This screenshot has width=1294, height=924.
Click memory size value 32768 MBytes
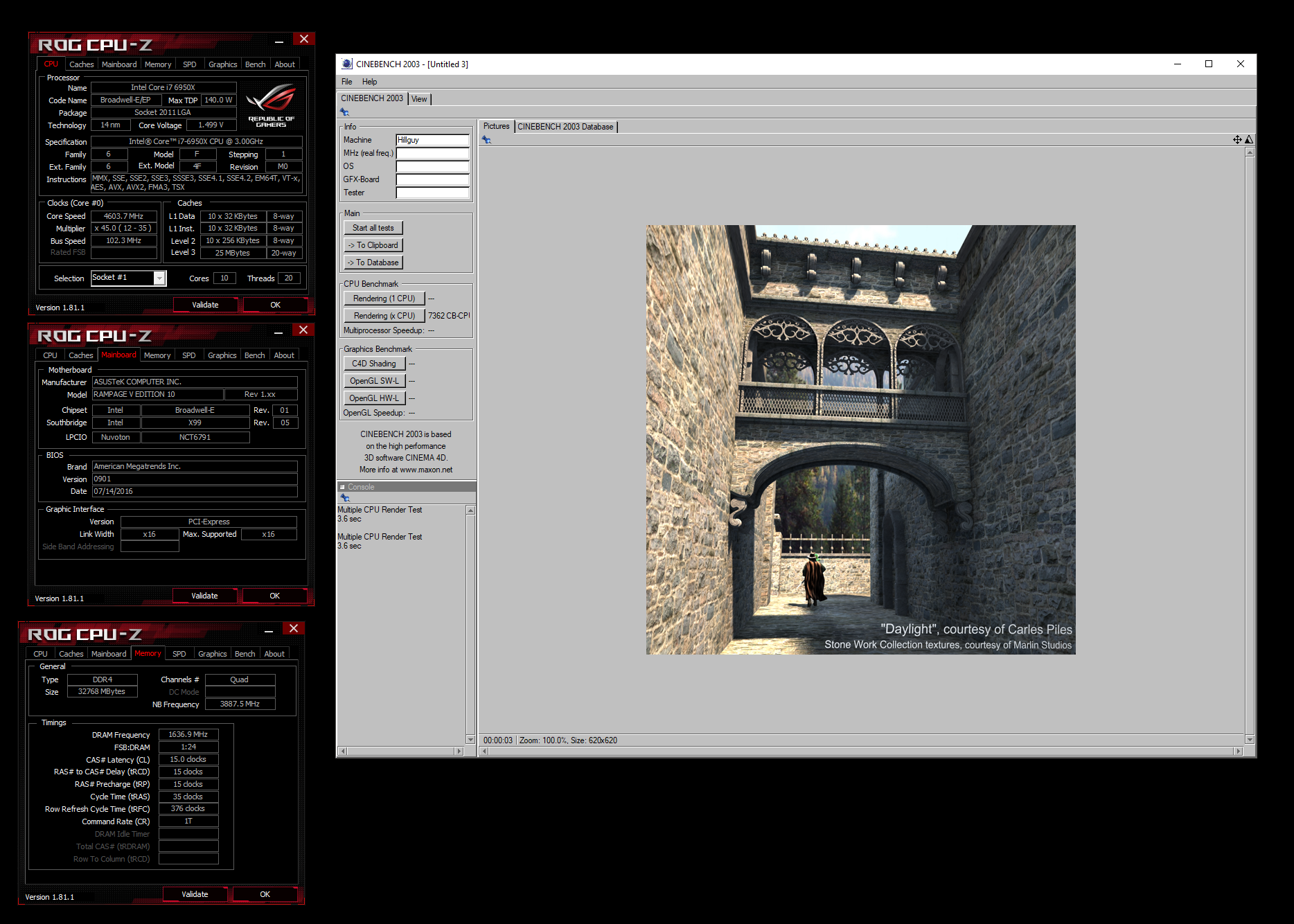pos(102,691)
